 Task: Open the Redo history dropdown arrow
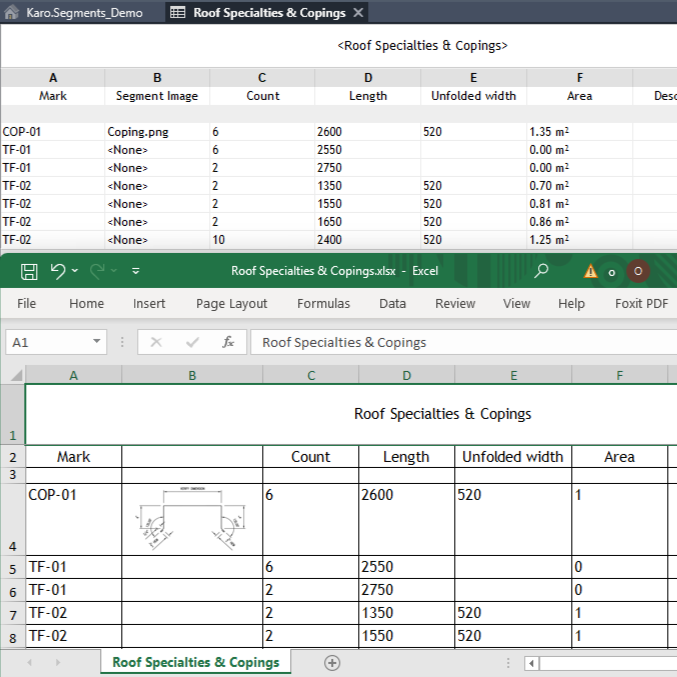click(x=114, y=271)
